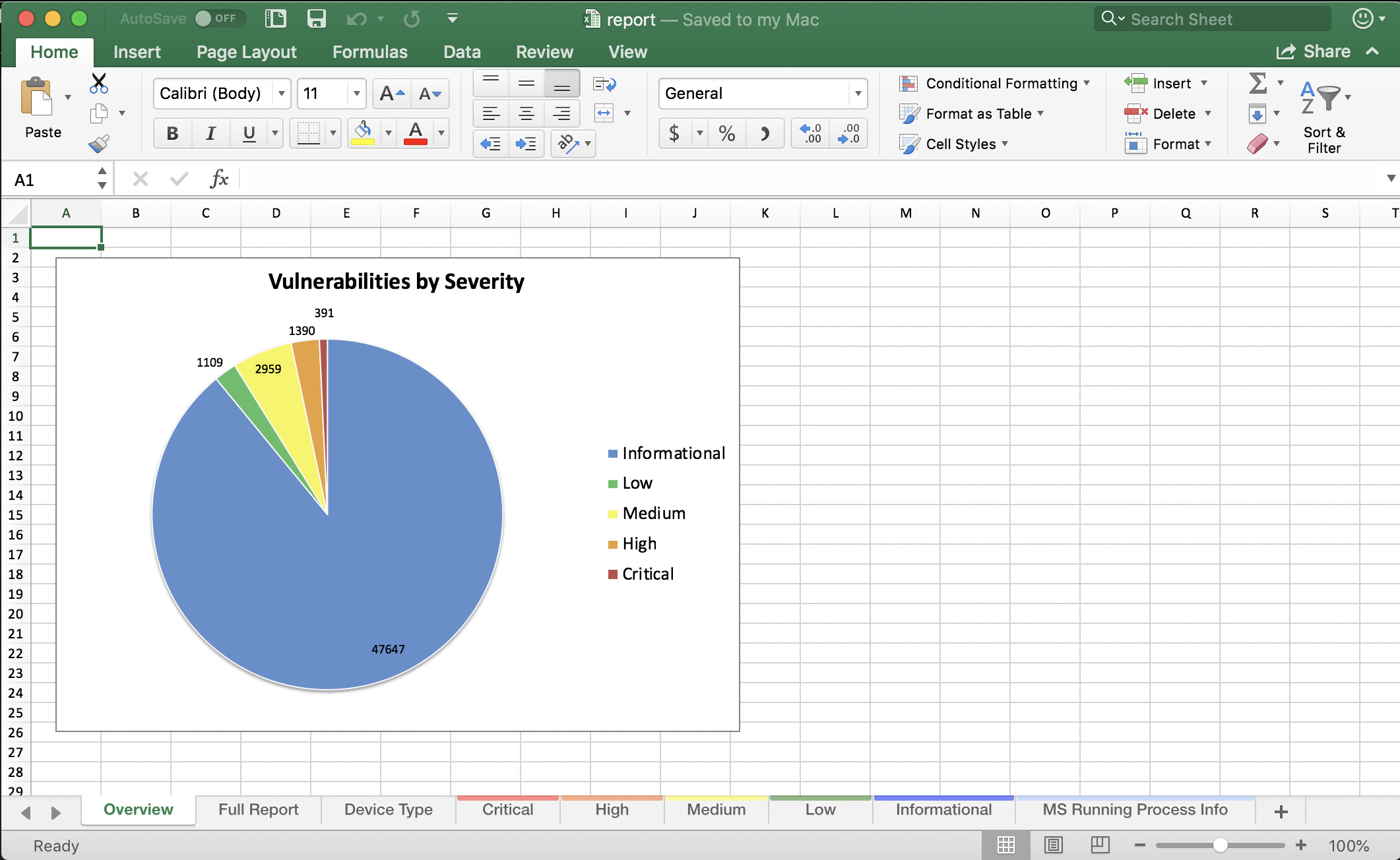Switch to the Formulas ribbon tab
The height and width of the screenshot is (860, 1400).
click(x=370, y=52)
